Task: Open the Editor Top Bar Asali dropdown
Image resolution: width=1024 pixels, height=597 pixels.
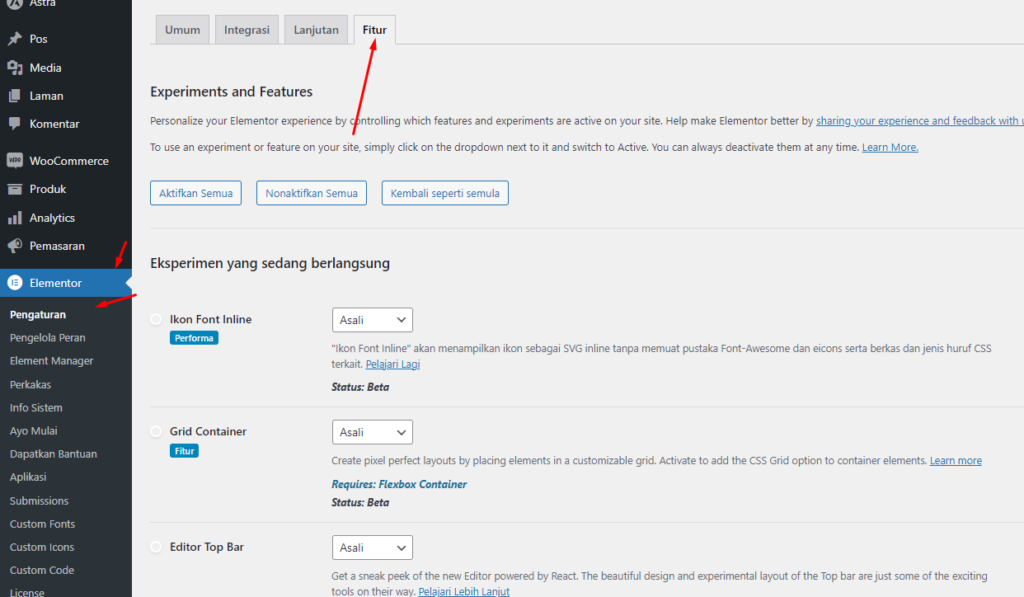Action: click(x=372, y=547)
